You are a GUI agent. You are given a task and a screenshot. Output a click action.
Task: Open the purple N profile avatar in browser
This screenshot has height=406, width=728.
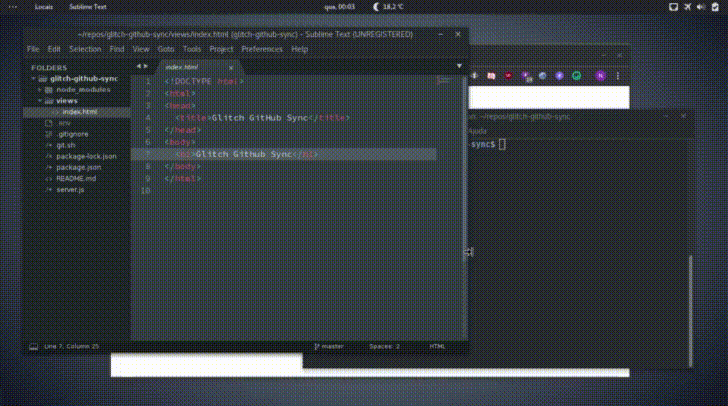coord(600,76)
